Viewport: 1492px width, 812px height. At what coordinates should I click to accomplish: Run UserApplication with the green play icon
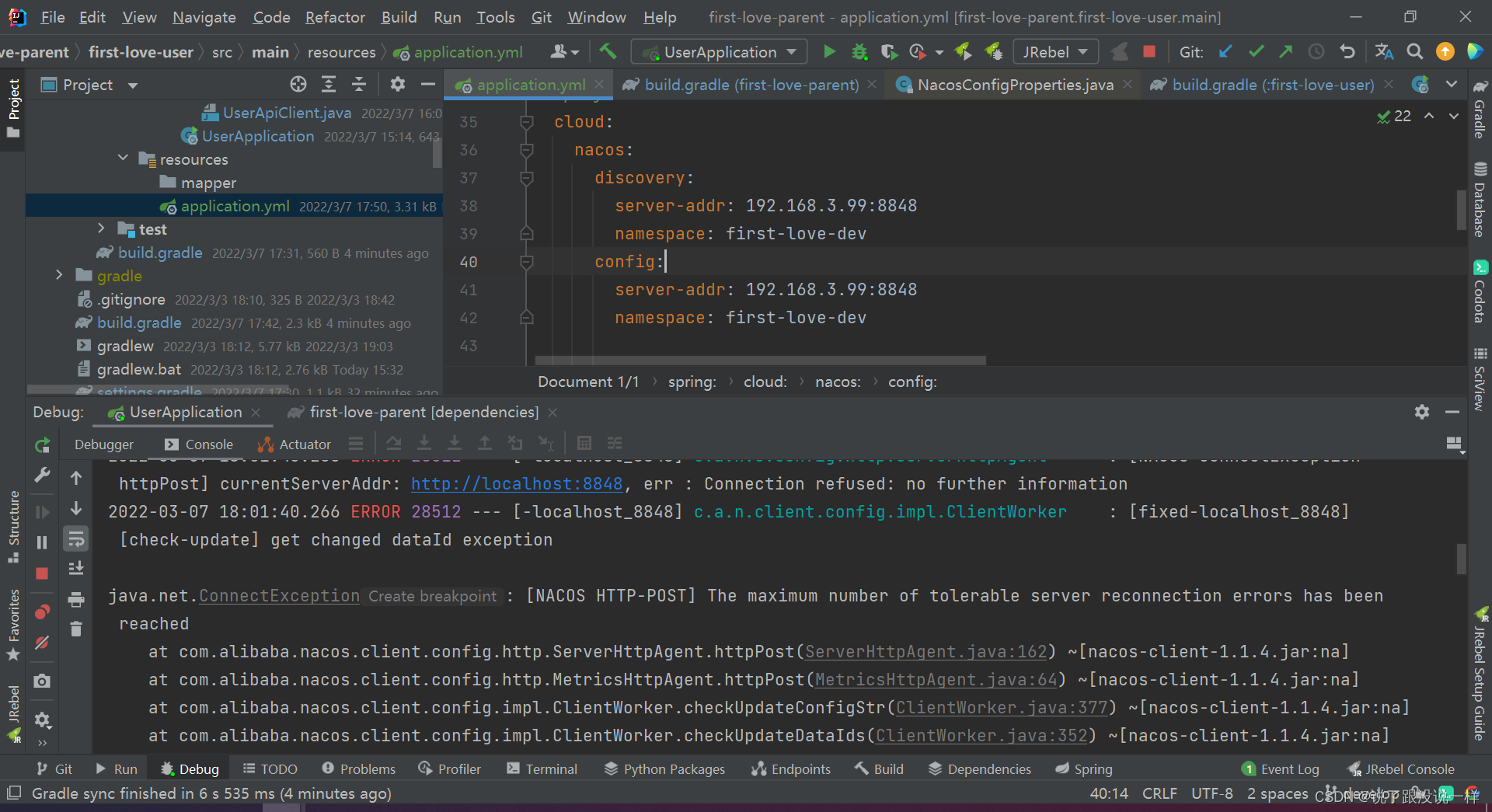coord(829,52)
